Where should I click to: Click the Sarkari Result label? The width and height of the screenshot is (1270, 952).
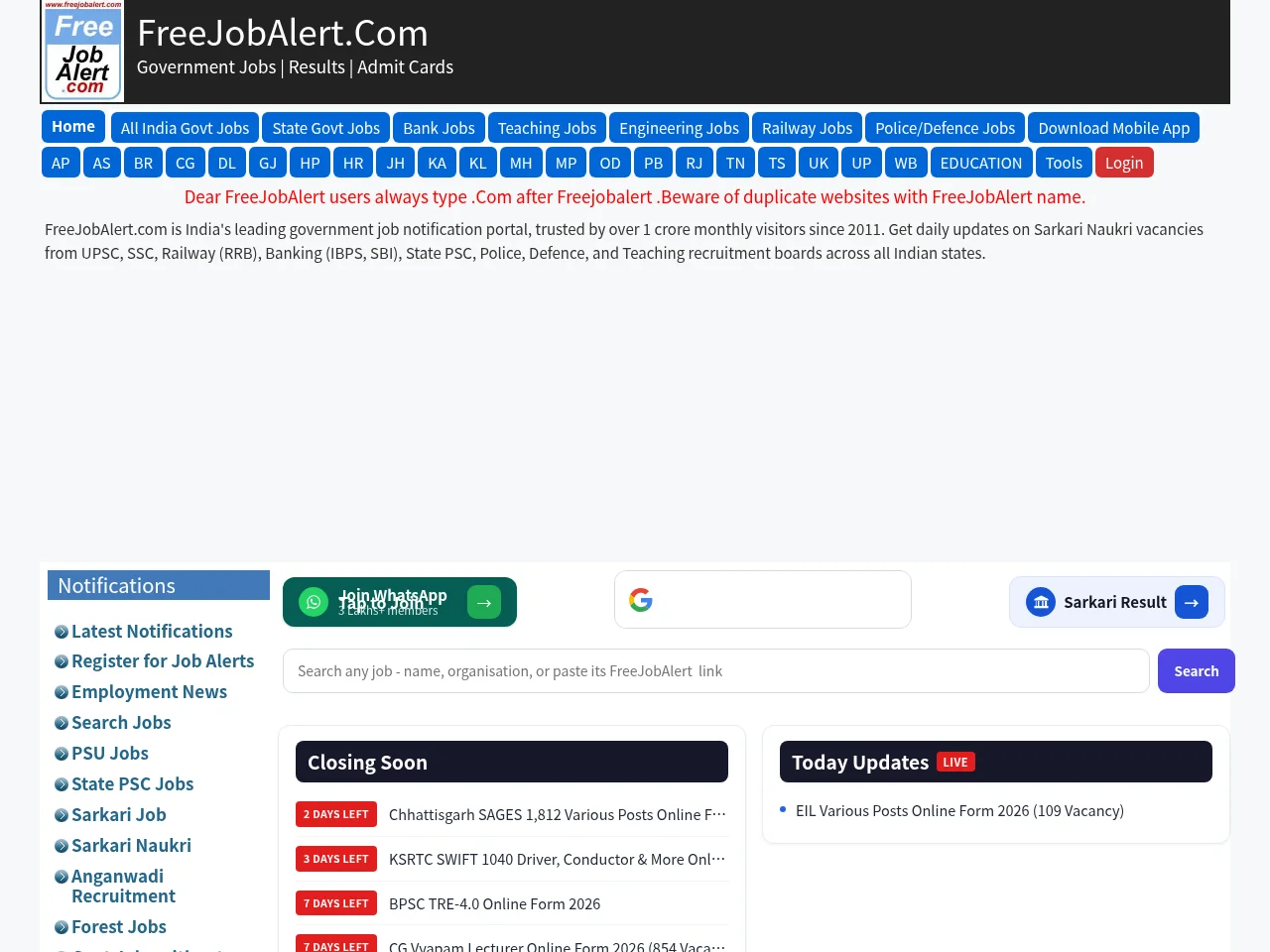1115,602
